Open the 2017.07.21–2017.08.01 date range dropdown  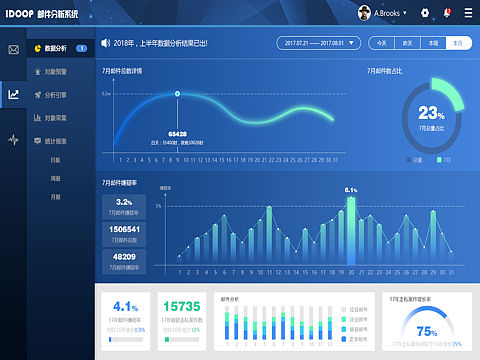[318, 43]
